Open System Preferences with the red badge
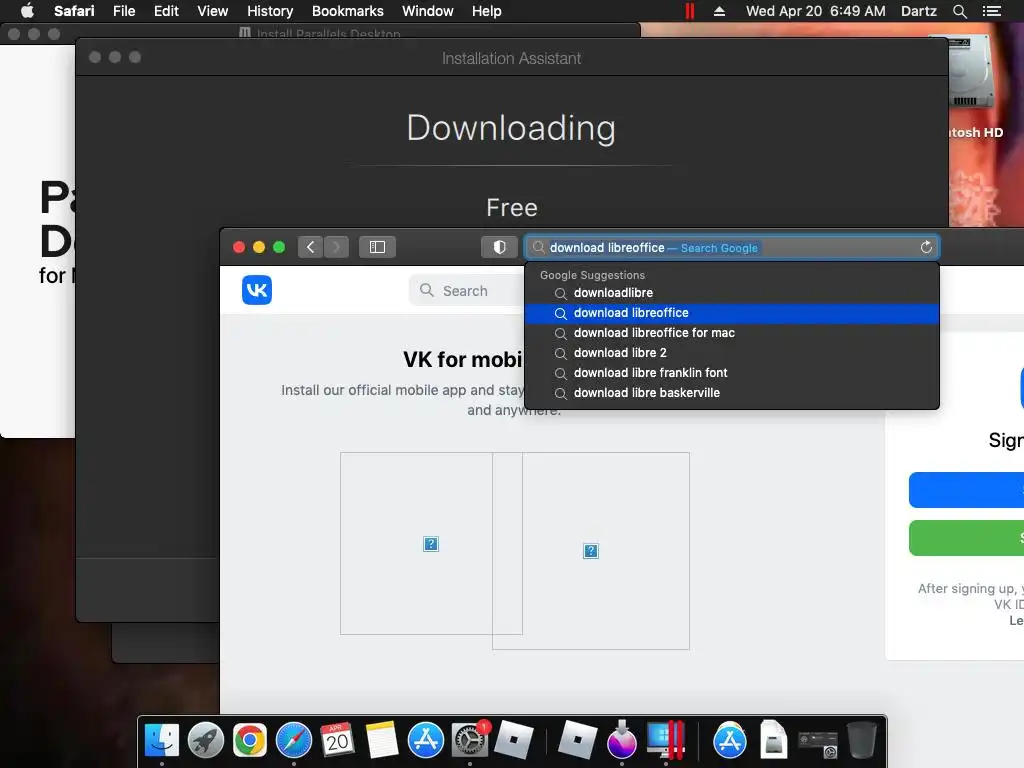Screen dimensions: 1024x768 point(470,741)
